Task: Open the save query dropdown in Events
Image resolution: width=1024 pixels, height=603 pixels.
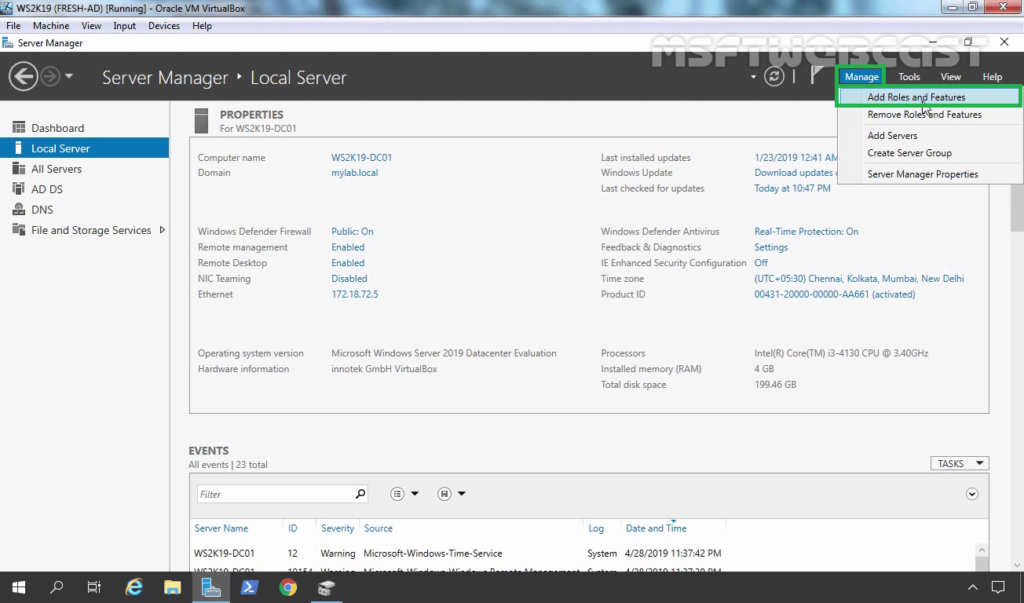Action: coord(451,494)
